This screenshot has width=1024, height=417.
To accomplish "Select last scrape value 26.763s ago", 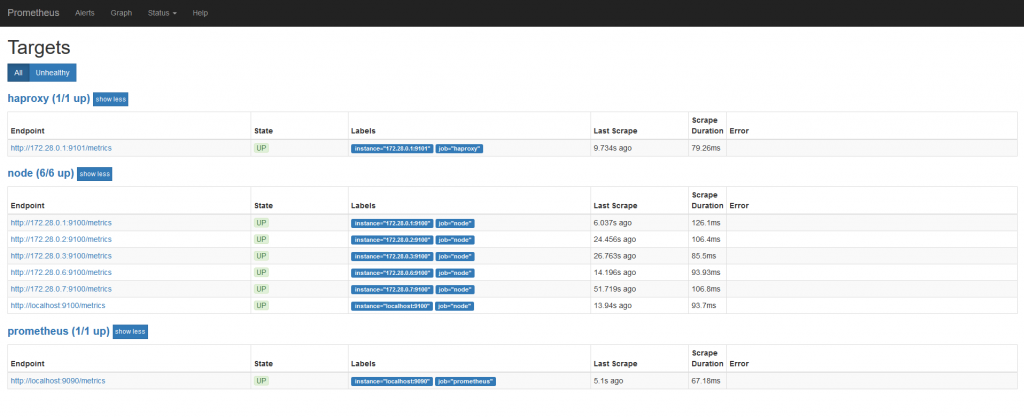I will pyautogui.click(x=615, y=256).
